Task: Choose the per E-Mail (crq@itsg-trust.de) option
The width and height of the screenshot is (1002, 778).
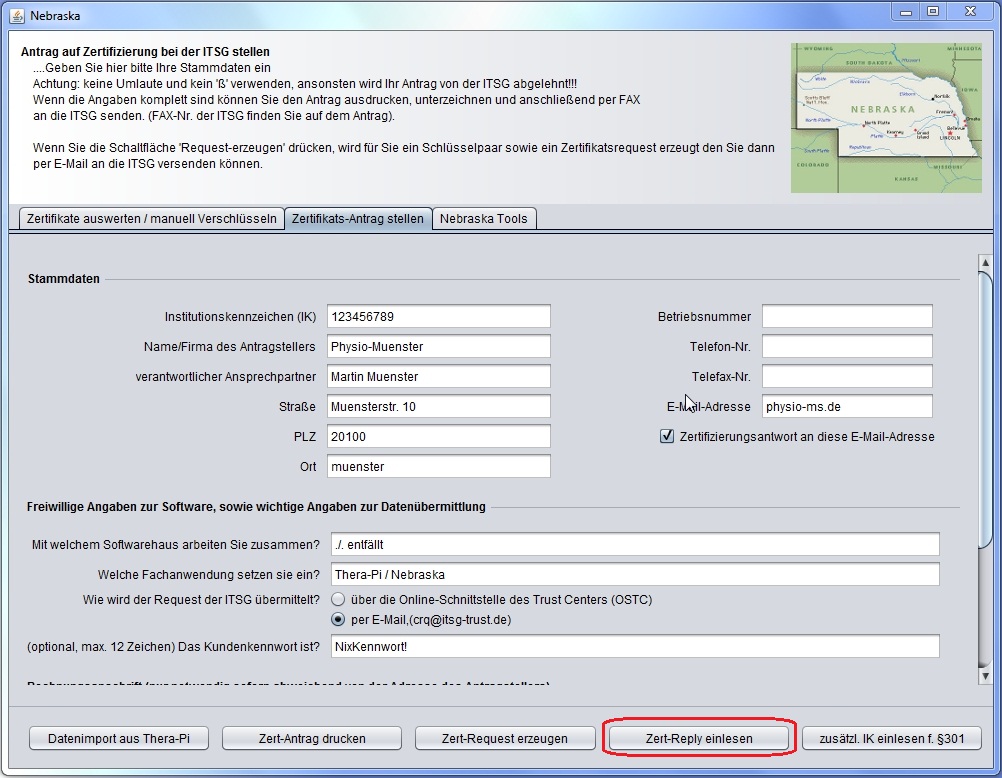Action: [338, 619]
